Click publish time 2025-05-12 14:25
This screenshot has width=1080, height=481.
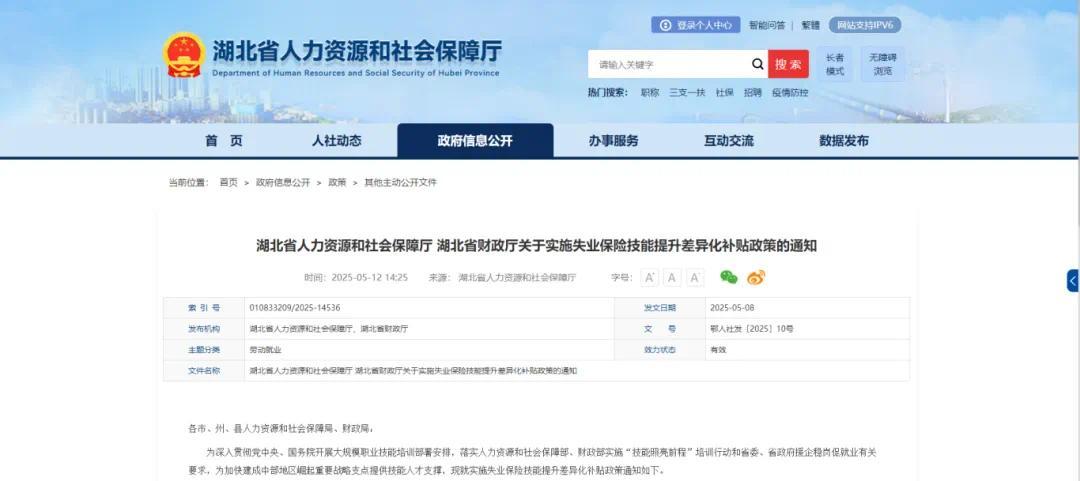pos(370,278)
